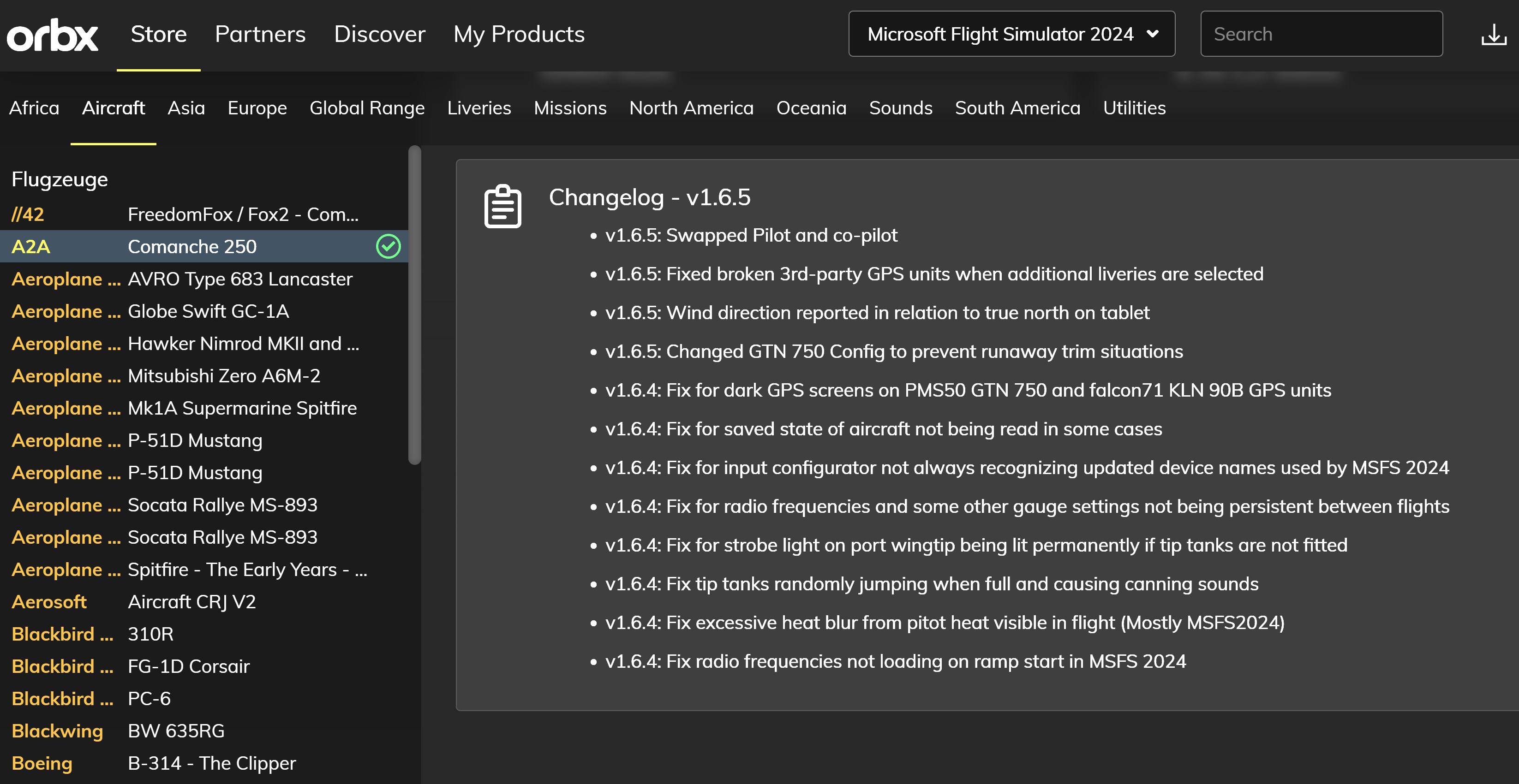
Task: Open the downloads icon in header
Action: [x=1493, y=35]
